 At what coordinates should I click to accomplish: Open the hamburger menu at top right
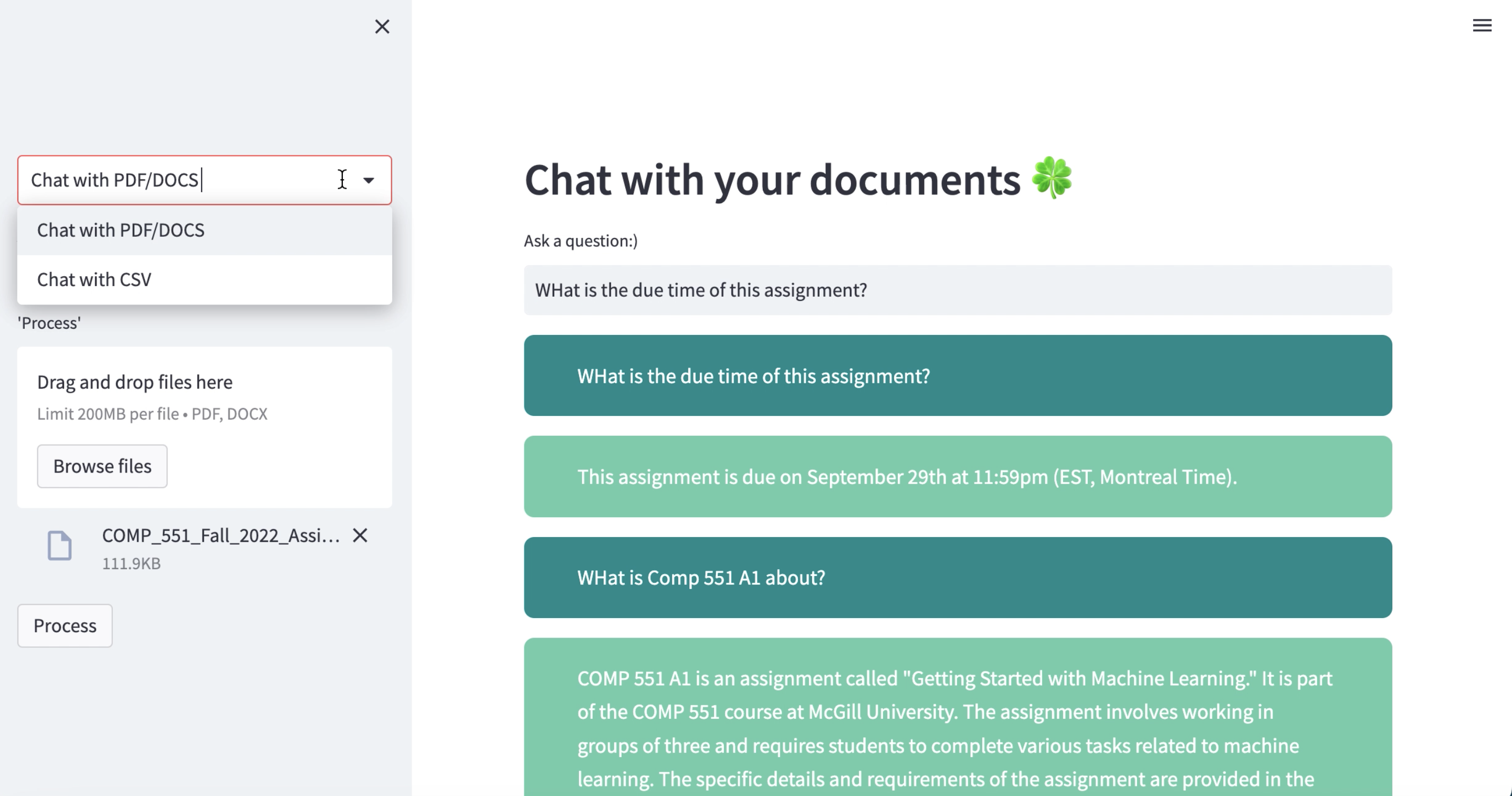1482,25
